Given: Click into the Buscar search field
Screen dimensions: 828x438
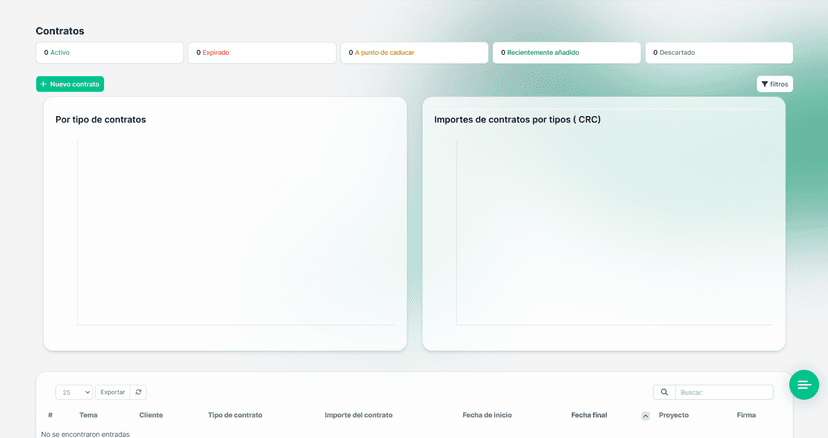Looking at the screenshot, I should coord(723,392).
